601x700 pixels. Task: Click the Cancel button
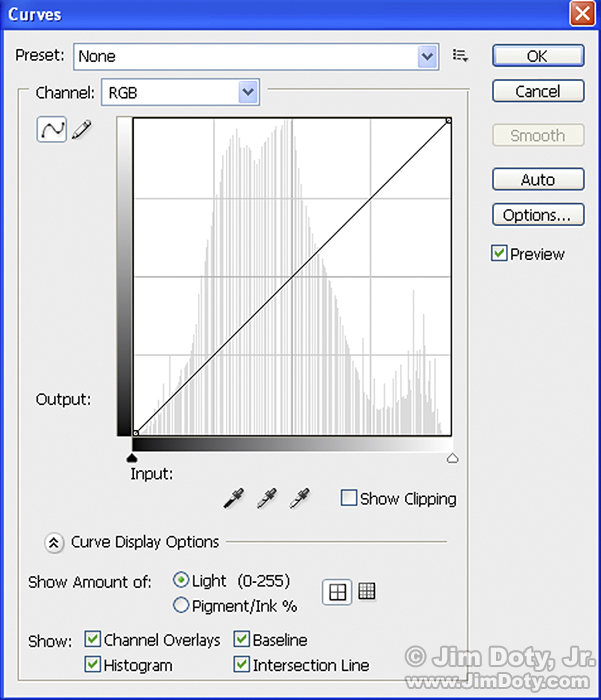[538, 92]
